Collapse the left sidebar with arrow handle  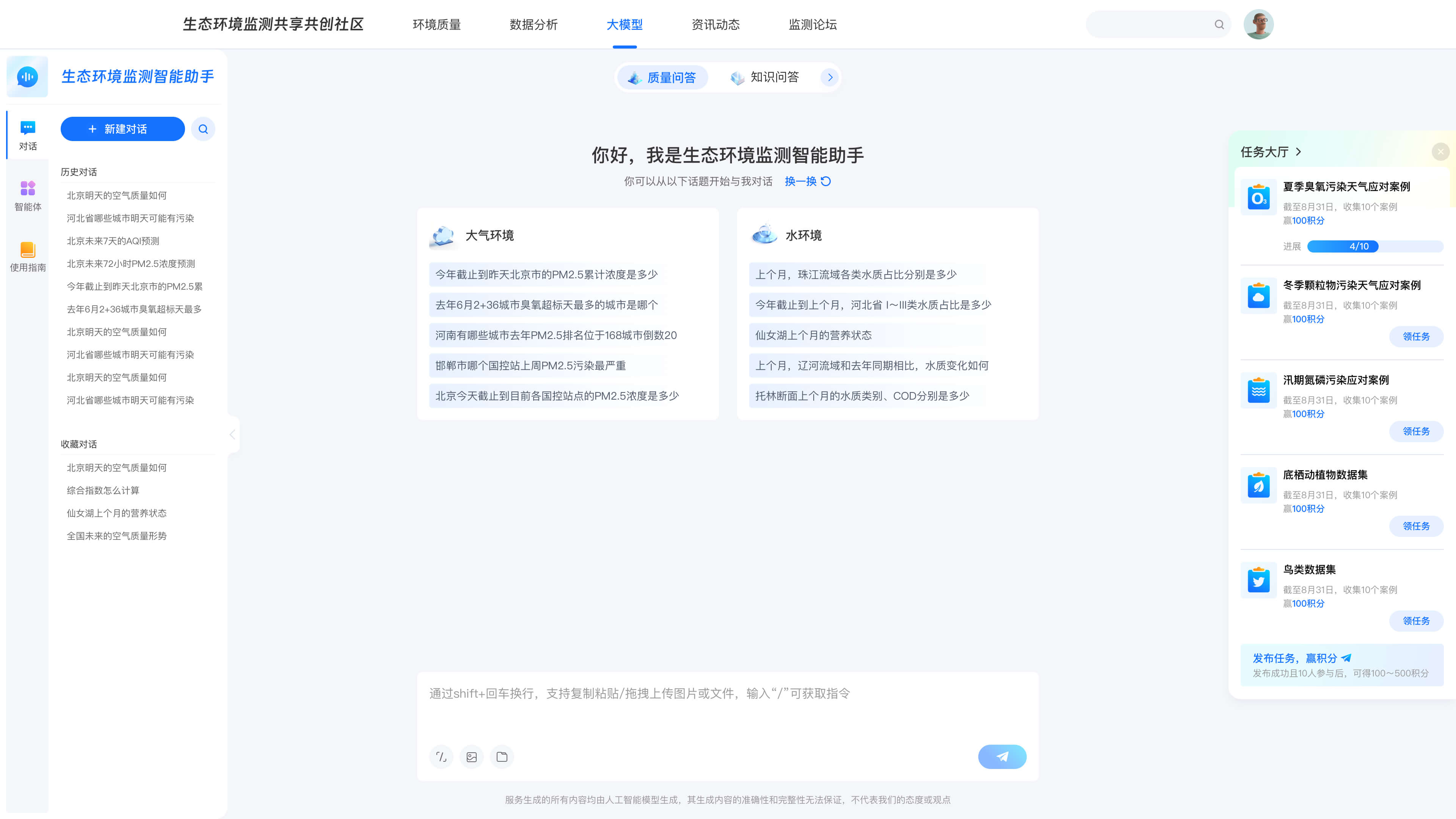pyautogui.click(x=232, y=434)
